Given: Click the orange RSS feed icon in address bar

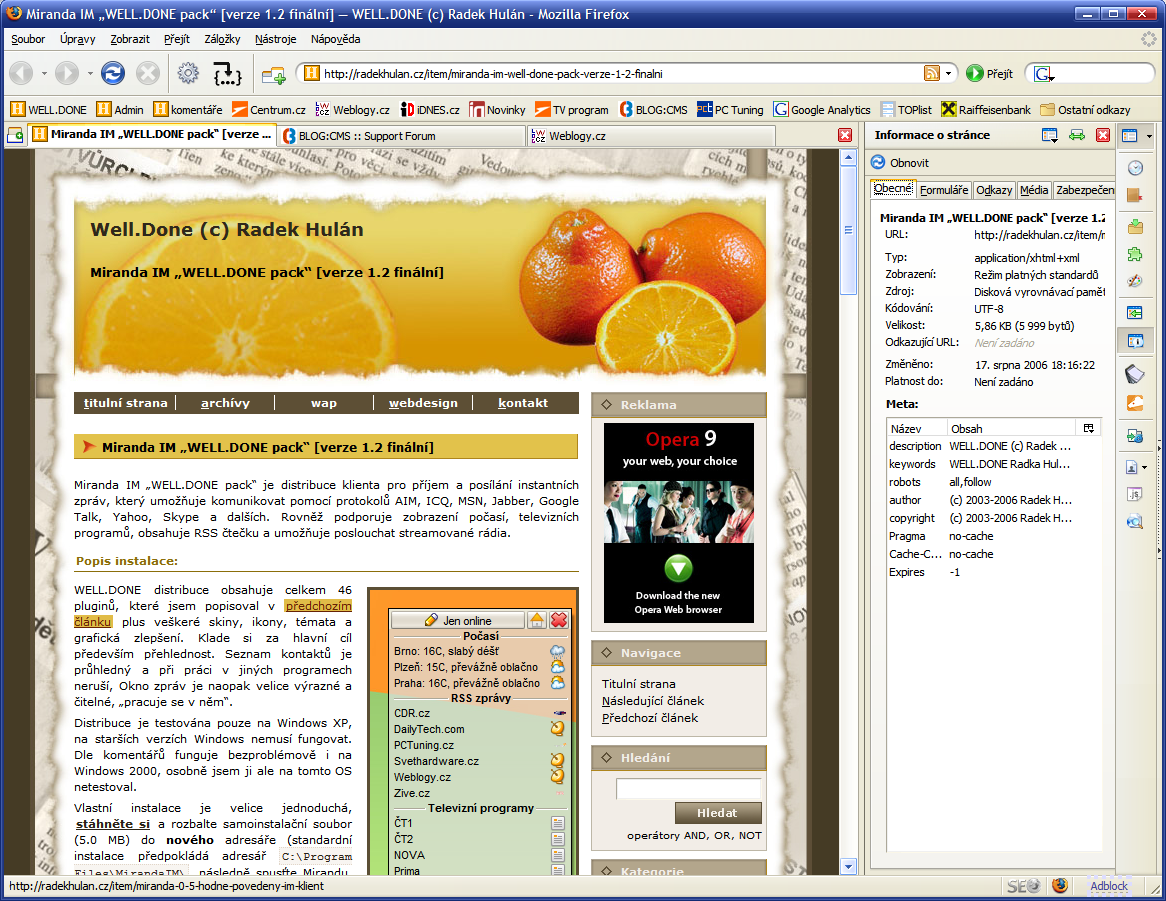Looking at the screenshot, I should 932,73.
